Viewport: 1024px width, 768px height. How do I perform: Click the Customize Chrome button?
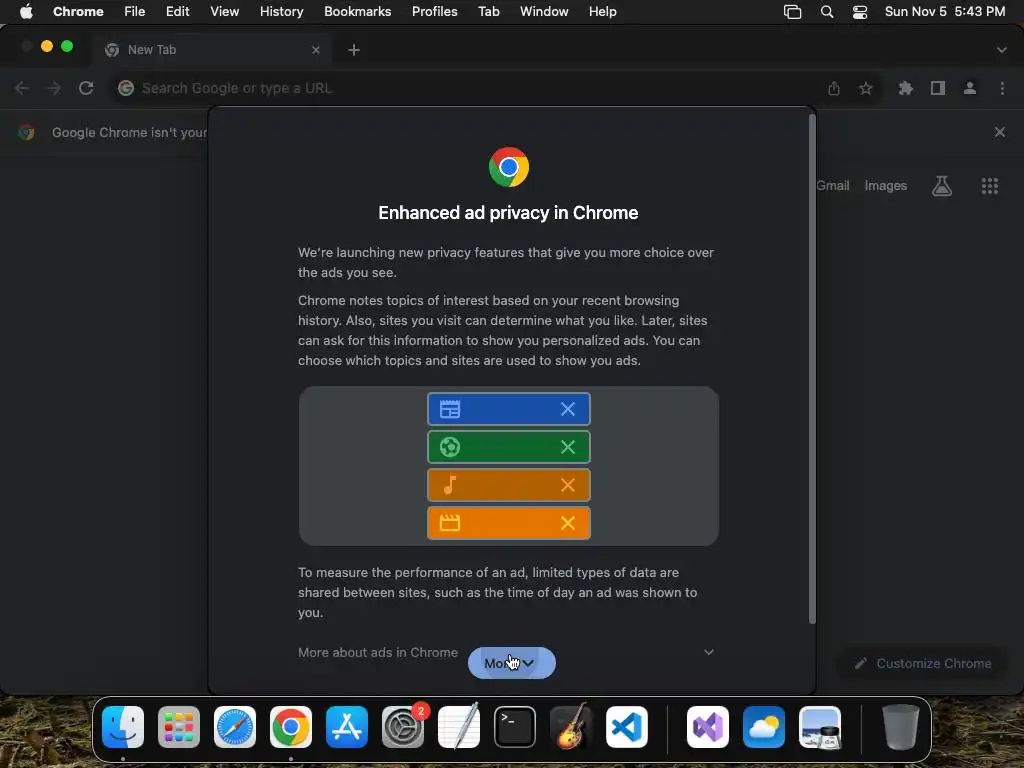(923, 664)
